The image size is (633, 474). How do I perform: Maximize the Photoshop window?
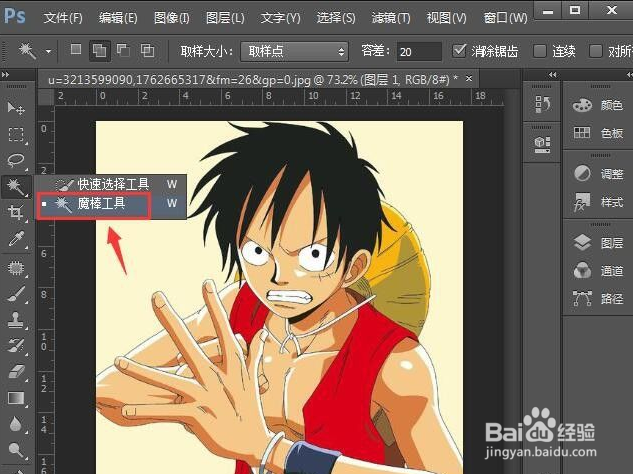[x=575, y=10]
